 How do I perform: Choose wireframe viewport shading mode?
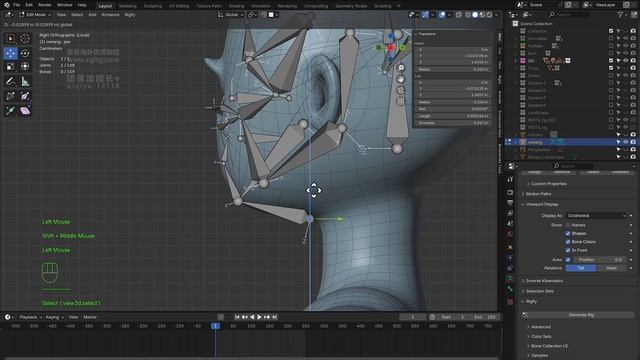pyautogui.click(x=468, y=15)
